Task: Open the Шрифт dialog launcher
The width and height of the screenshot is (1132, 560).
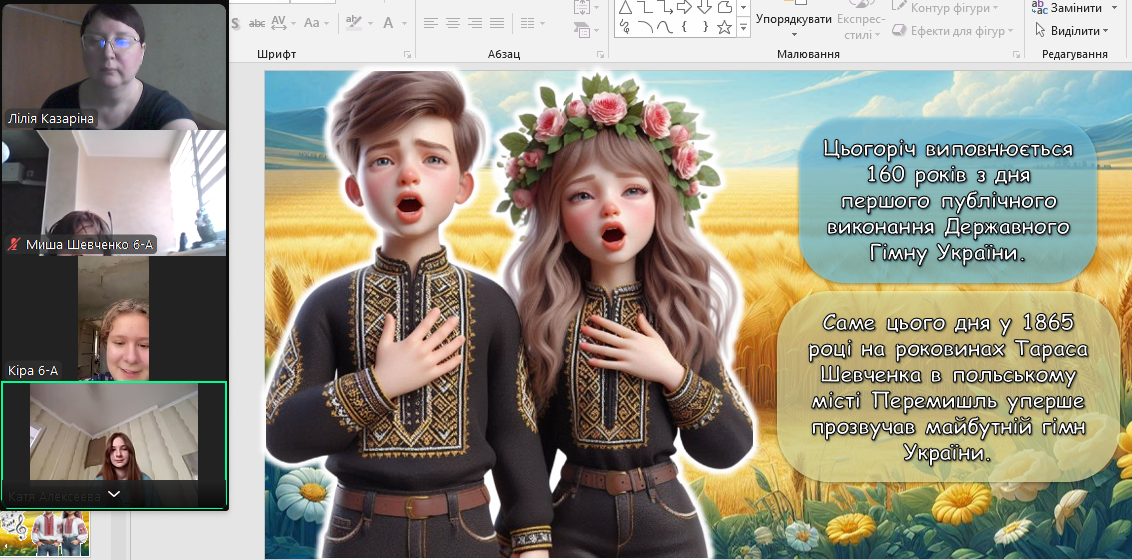Action: [407, 54]
